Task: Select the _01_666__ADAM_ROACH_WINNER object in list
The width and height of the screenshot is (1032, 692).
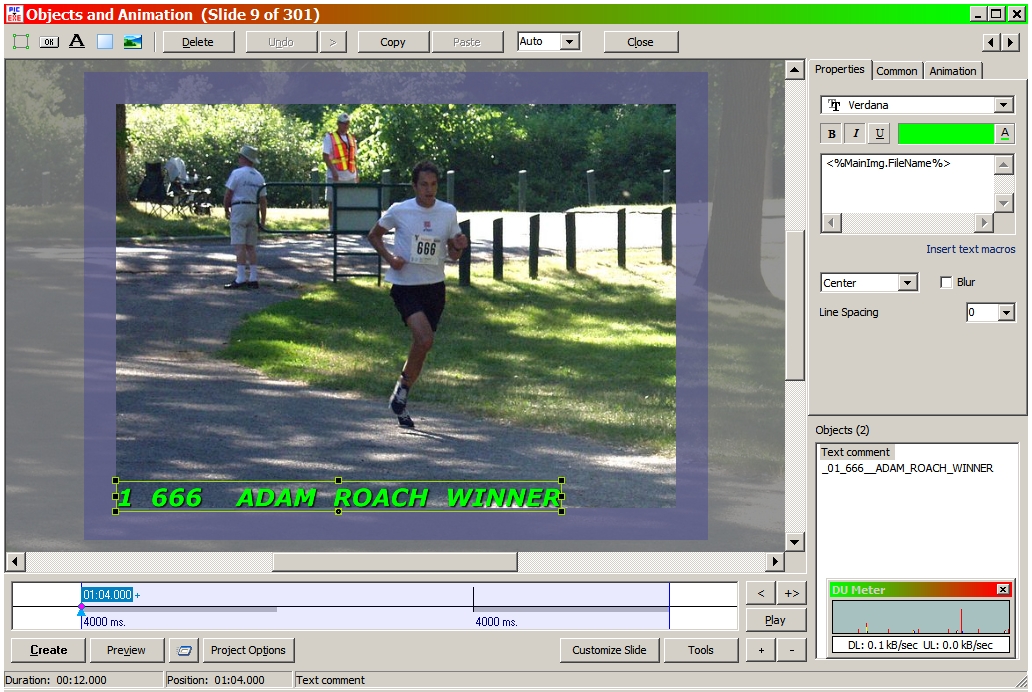Action: [907, 468]
